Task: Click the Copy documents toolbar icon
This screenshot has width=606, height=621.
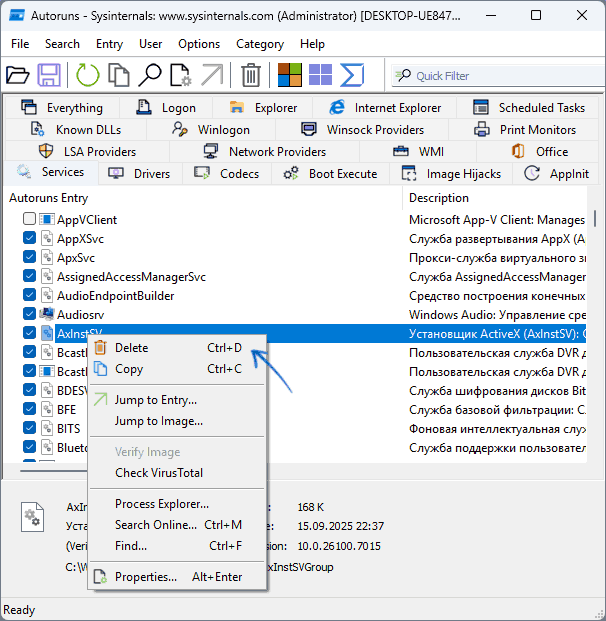Action: click(x=119, y=75)
